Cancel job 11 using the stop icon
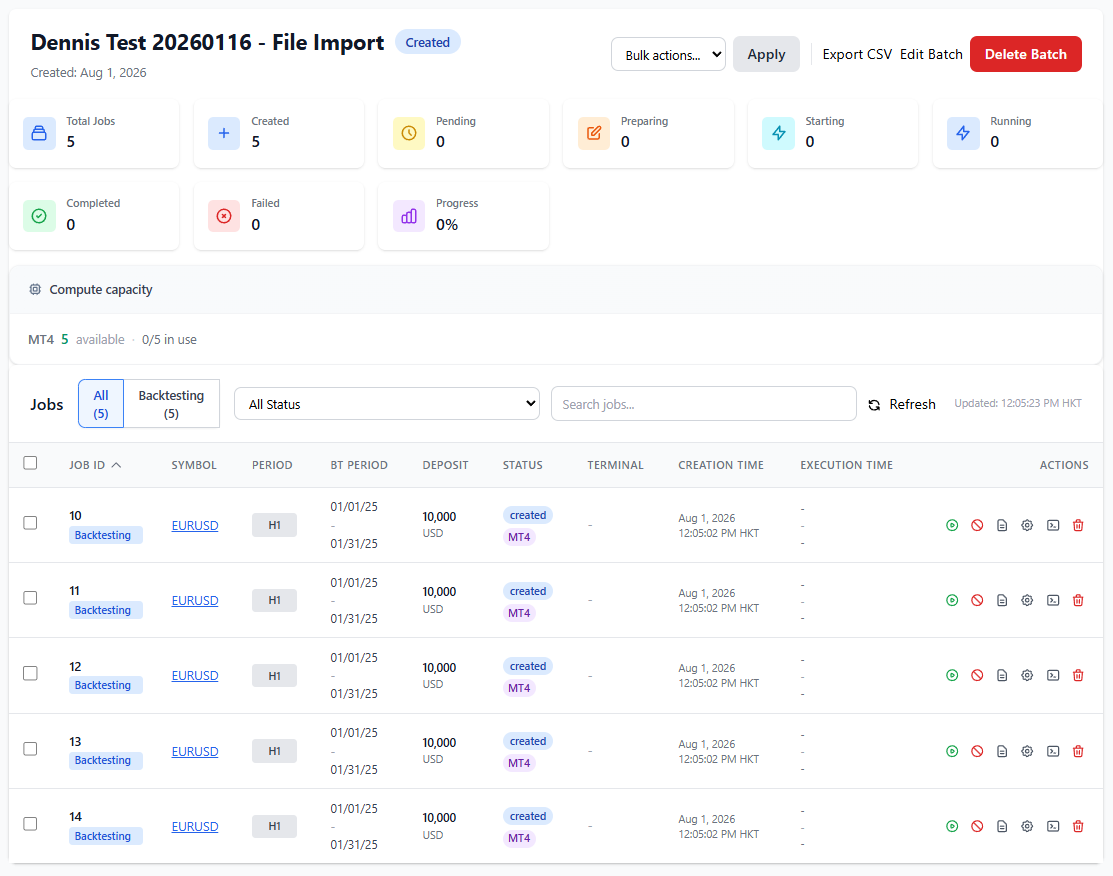 point(977,601)
